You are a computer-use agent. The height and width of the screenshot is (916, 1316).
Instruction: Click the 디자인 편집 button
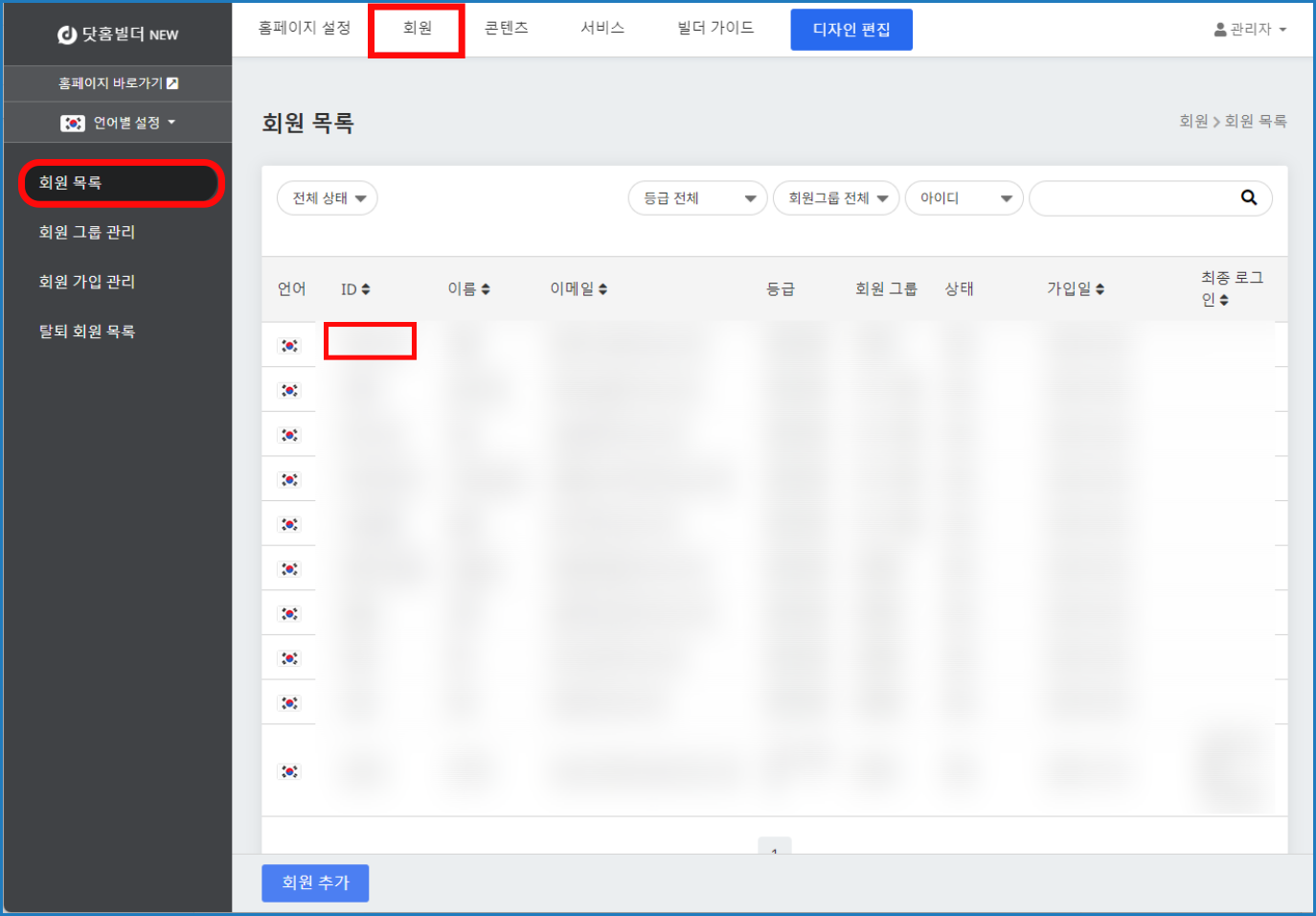coord(851,30)
